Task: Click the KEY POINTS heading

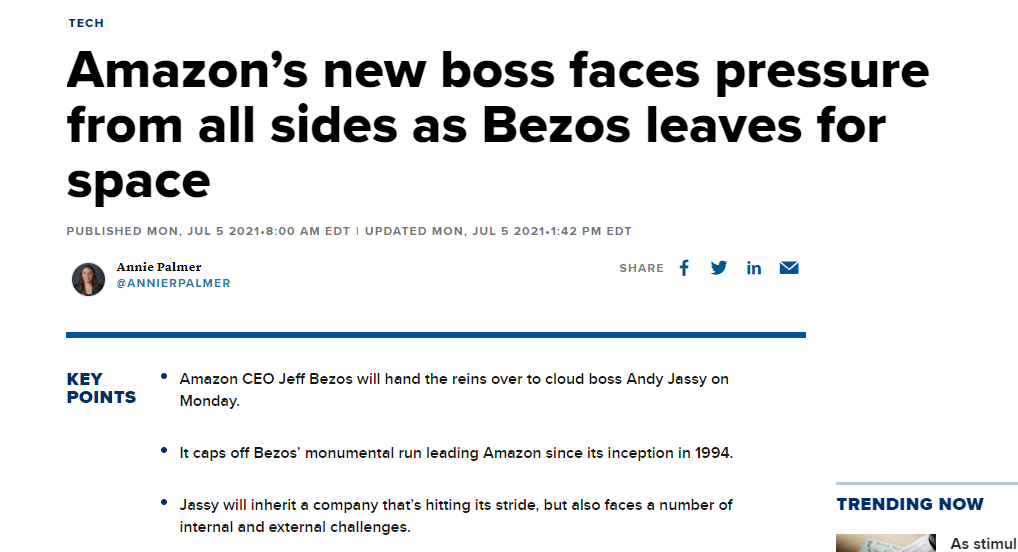Action: click(x=101, y=388)
